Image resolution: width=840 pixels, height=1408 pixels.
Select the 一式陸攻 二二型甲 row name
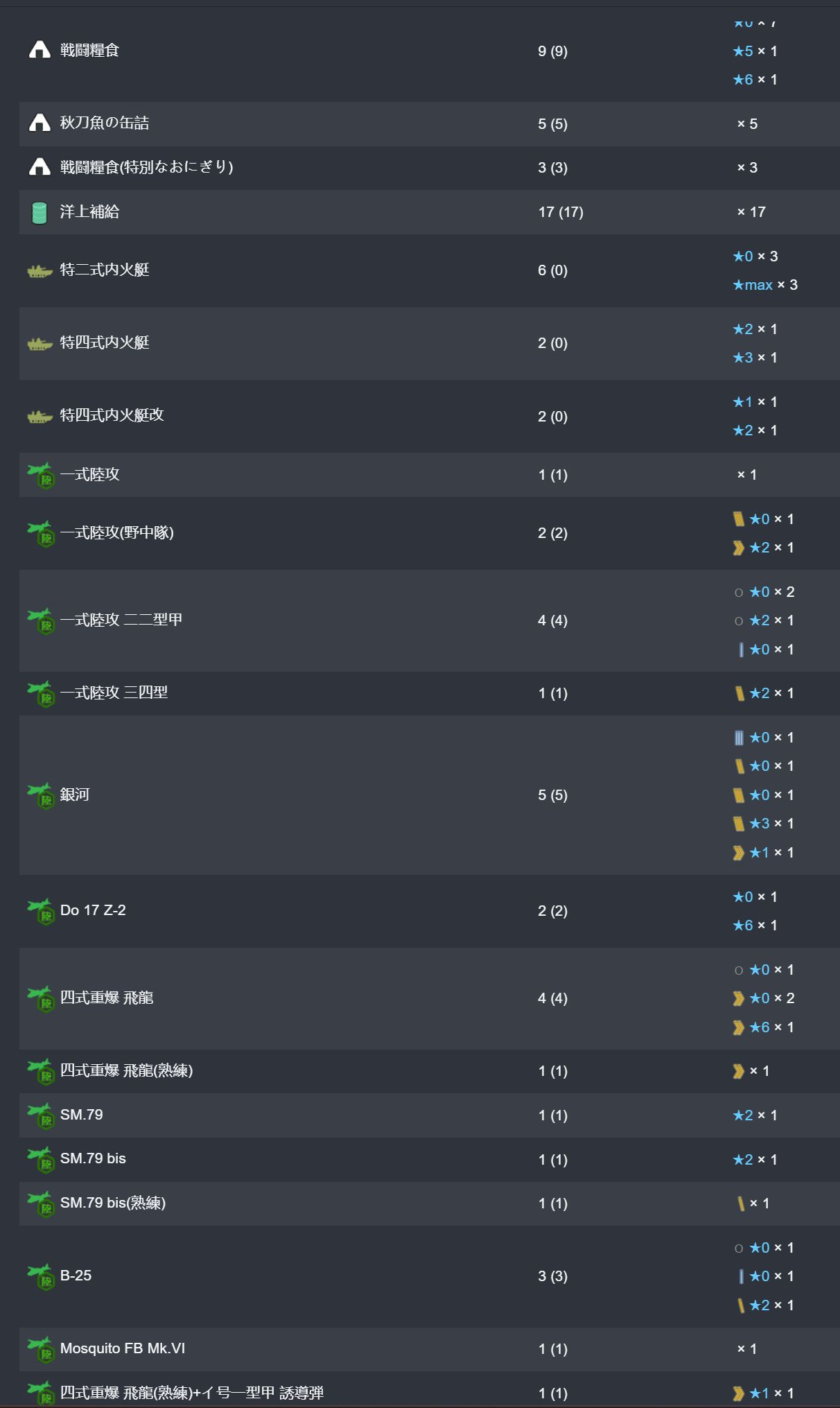point(121,620)
